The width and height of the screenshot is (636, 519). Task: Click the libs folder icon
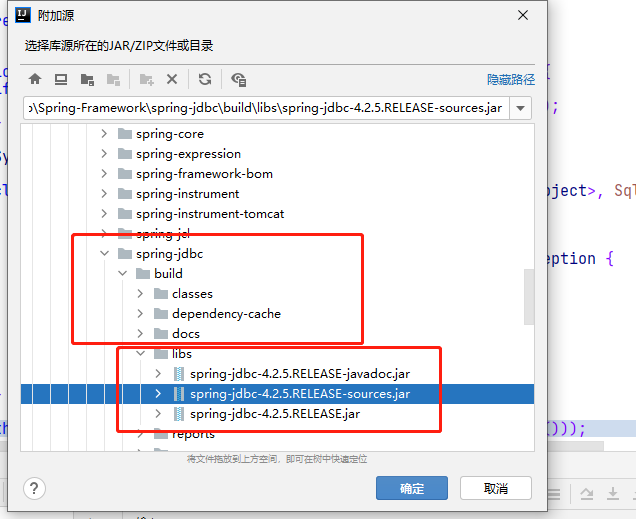[161, 354]
